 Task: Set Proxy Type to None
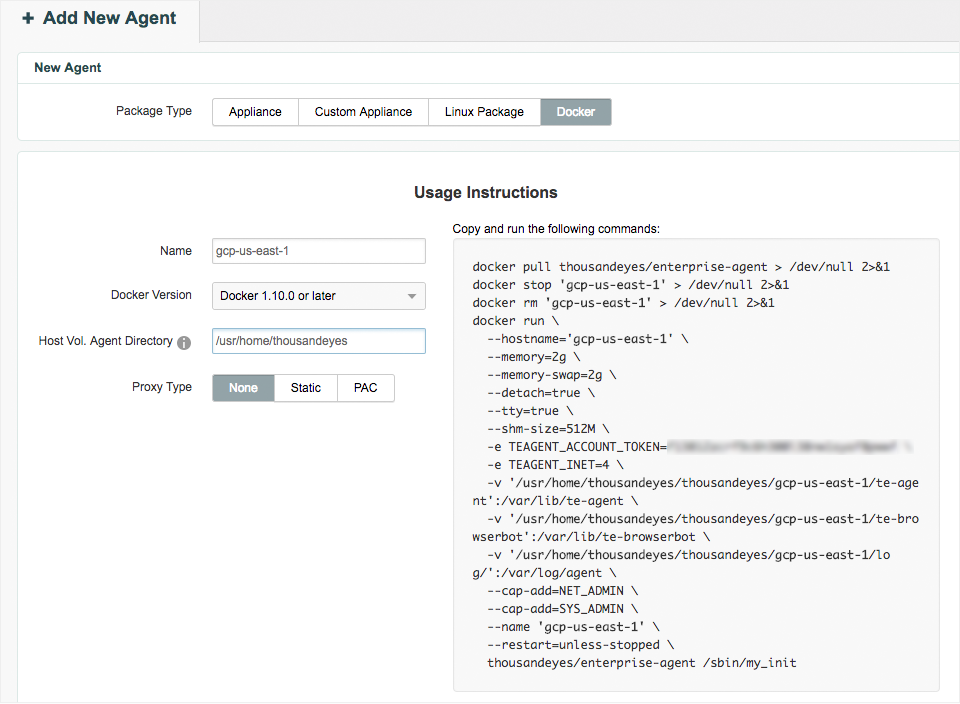point(243,388)
